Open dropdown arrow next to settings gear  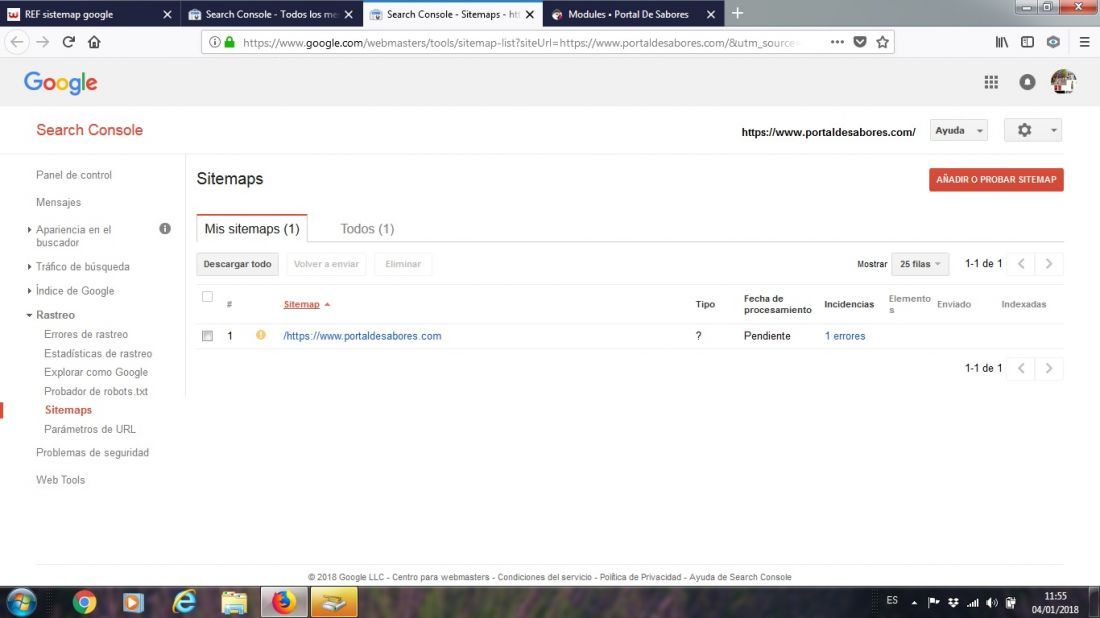[1053, 130]
